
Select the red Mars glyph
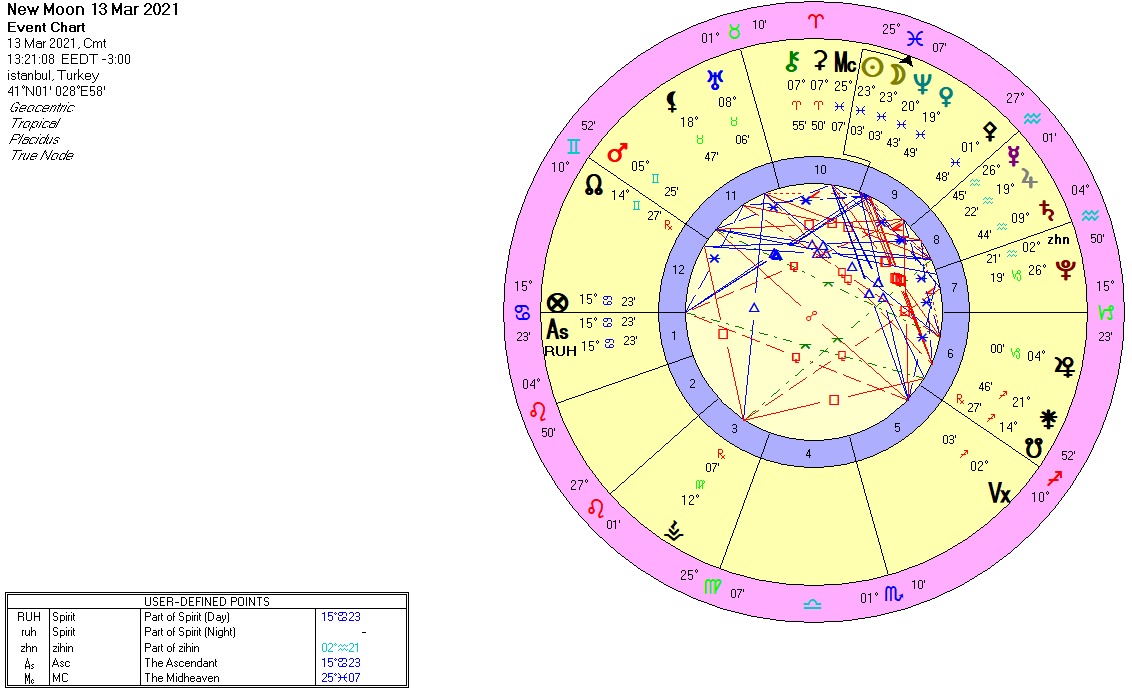pyautogui.click(x=617, y=153)
